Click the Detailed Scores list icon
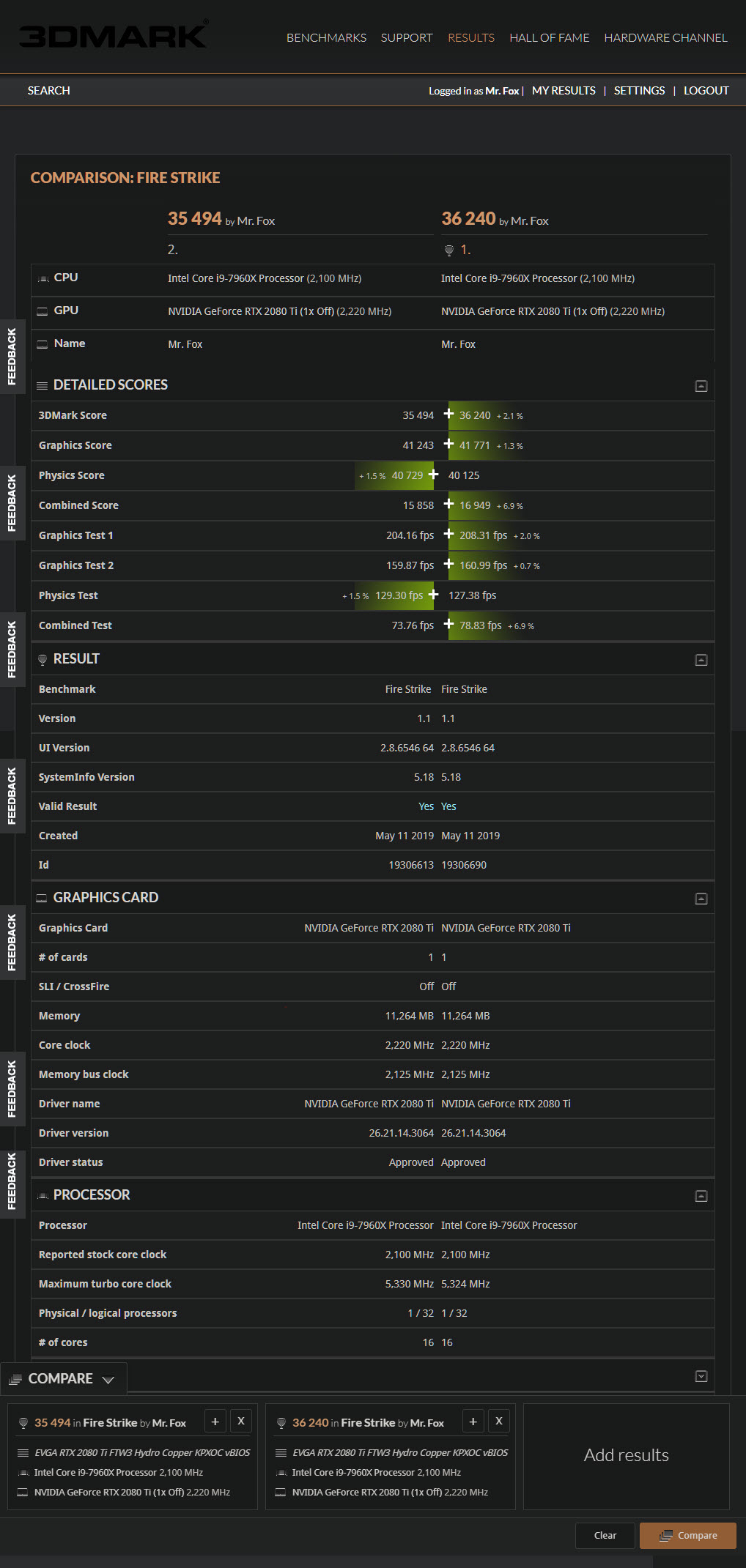 coord(43,385)
